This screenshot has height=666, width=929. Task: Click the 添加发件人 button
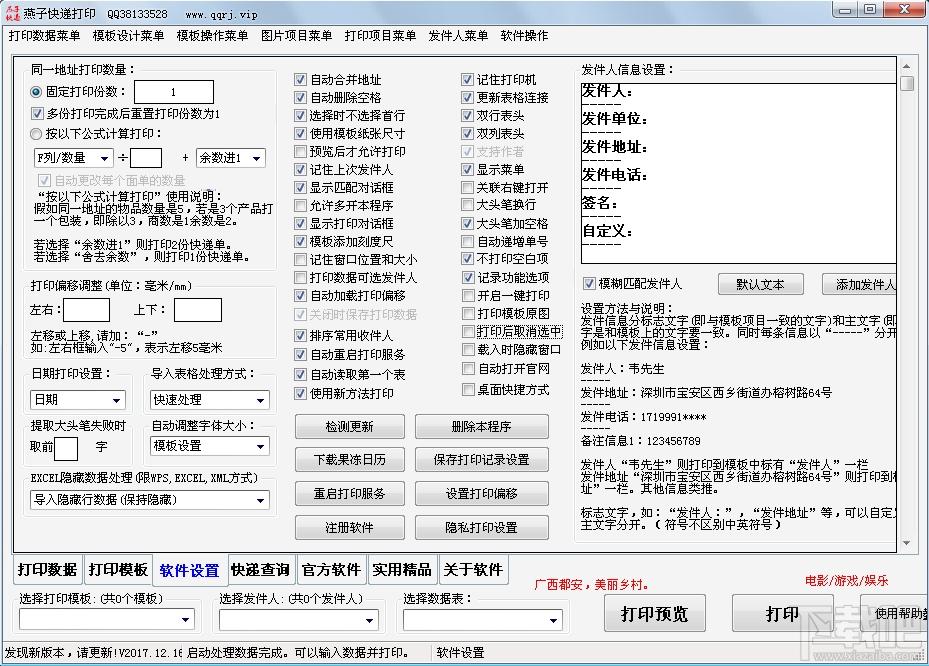pyautogui.click(x=859, y=284)
